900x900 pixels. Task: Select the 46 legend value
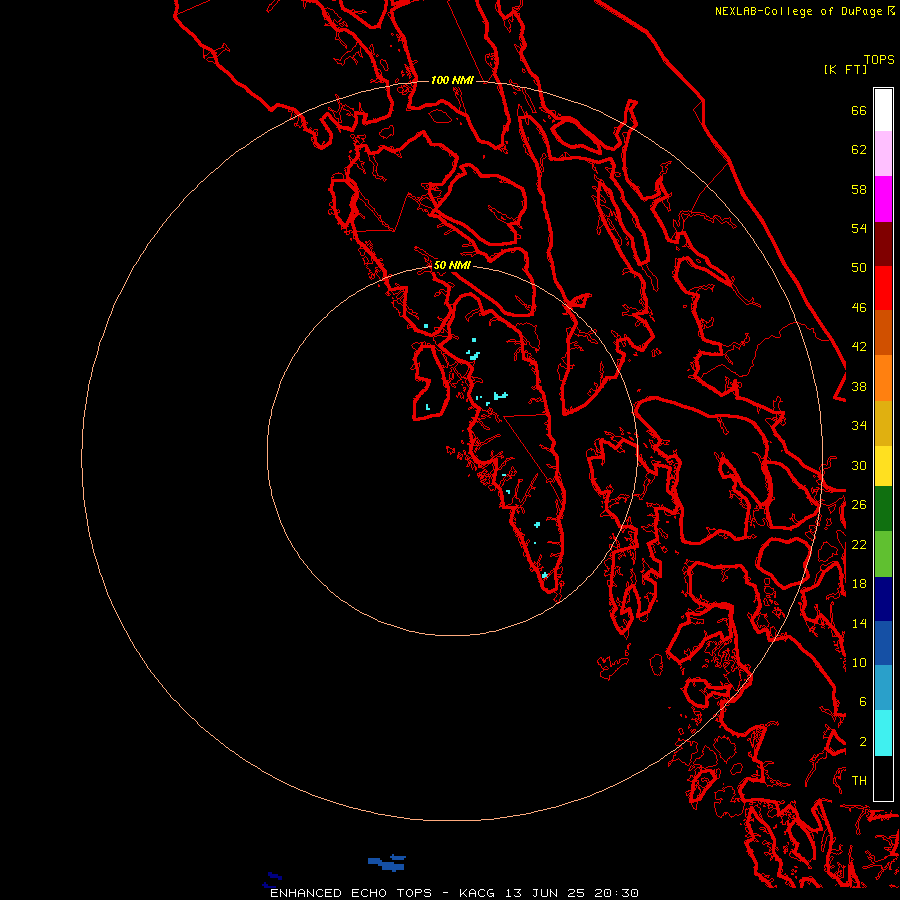(x=859, y=308)
